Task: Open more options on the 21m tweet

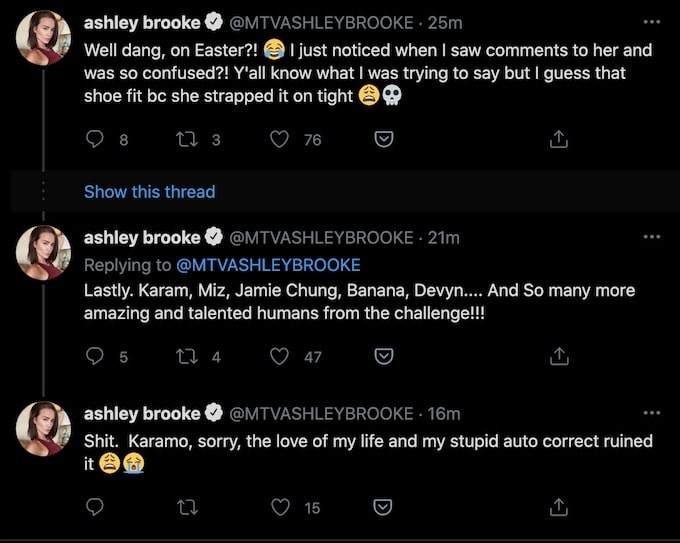Action: [651, 237]
